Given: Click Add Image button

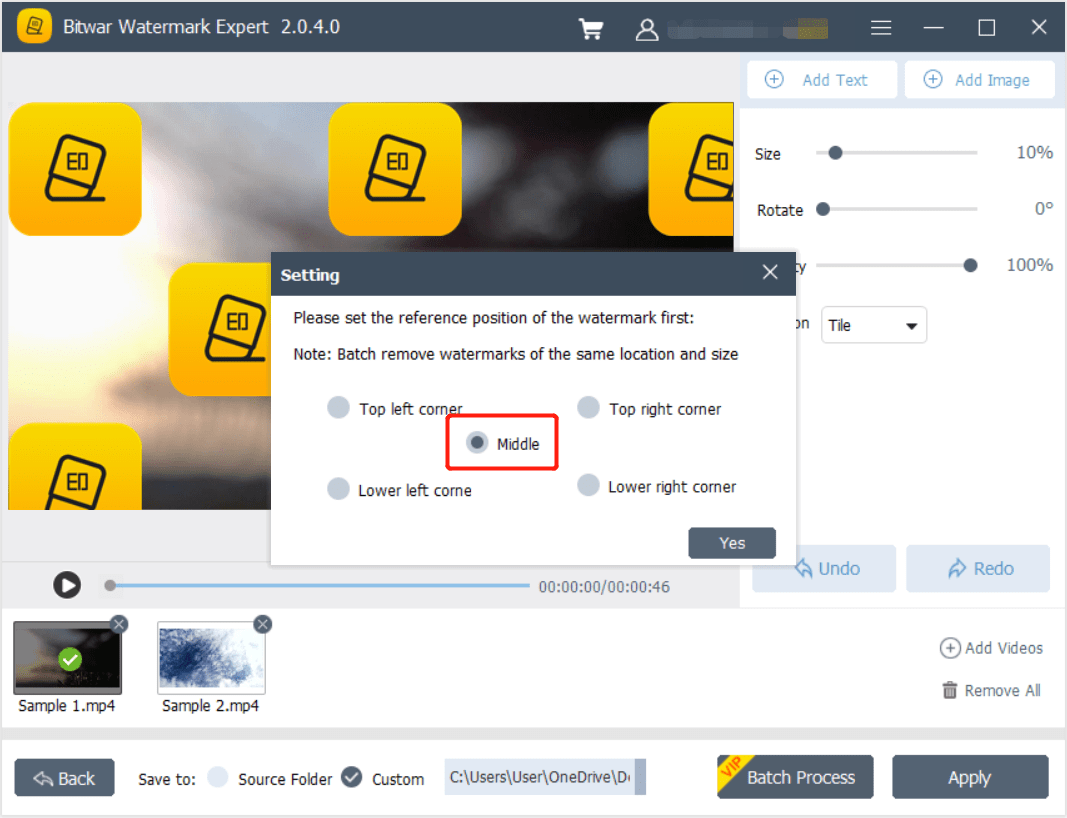Looking at the screenshot, I should tap(979, 80).
